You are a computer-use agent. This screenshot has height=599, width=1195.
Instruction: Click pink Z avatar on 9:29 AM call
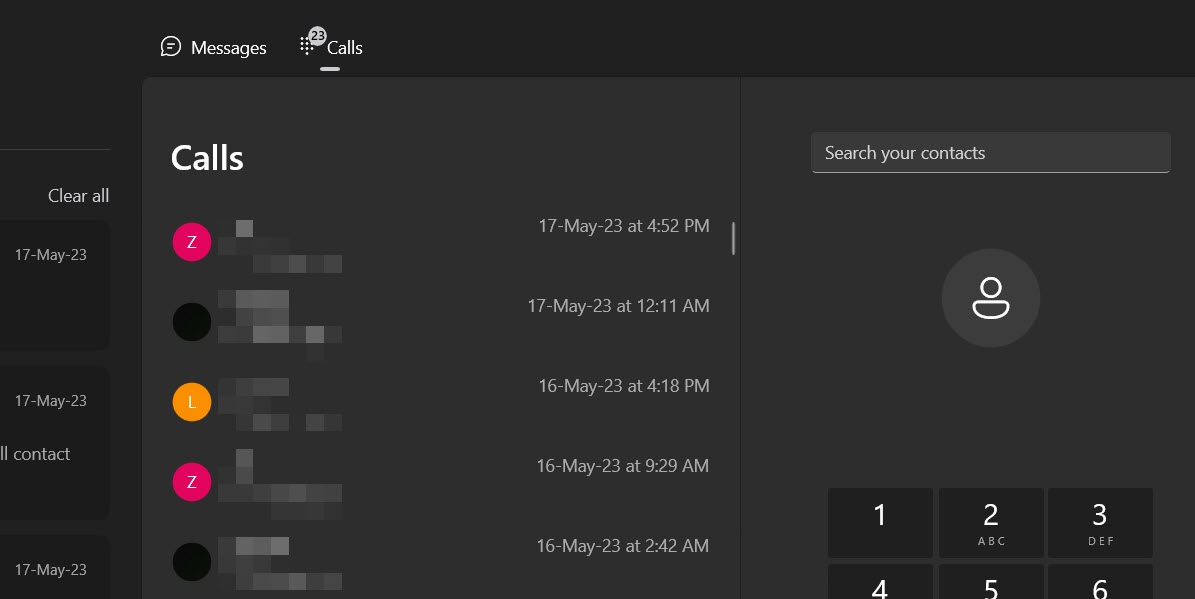[192, 482]
